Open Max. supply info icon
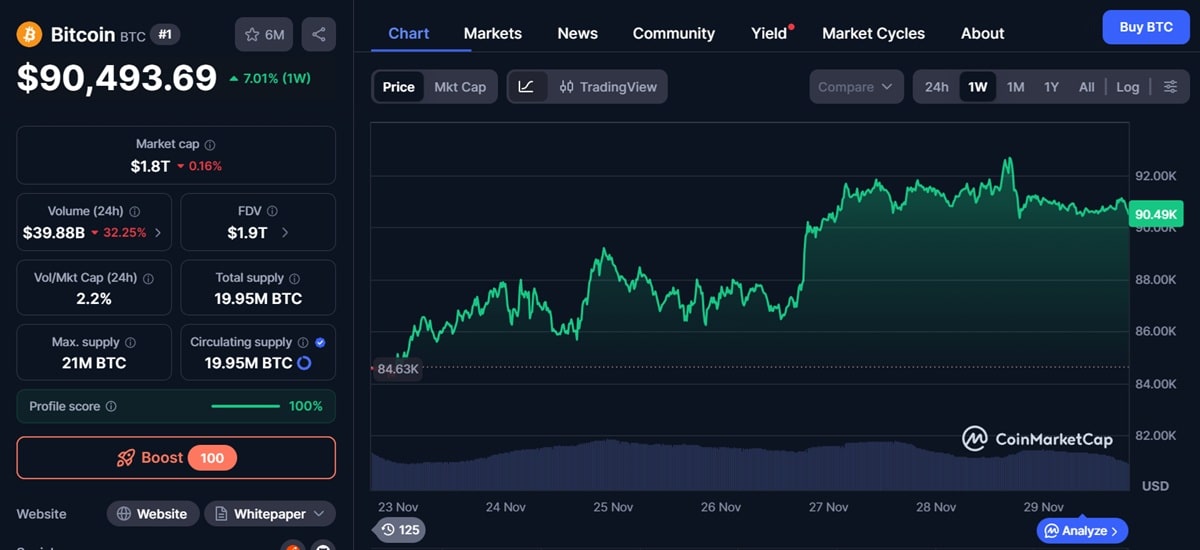The height and width of the screenshot is (550, 1200). tap(130, 342)
